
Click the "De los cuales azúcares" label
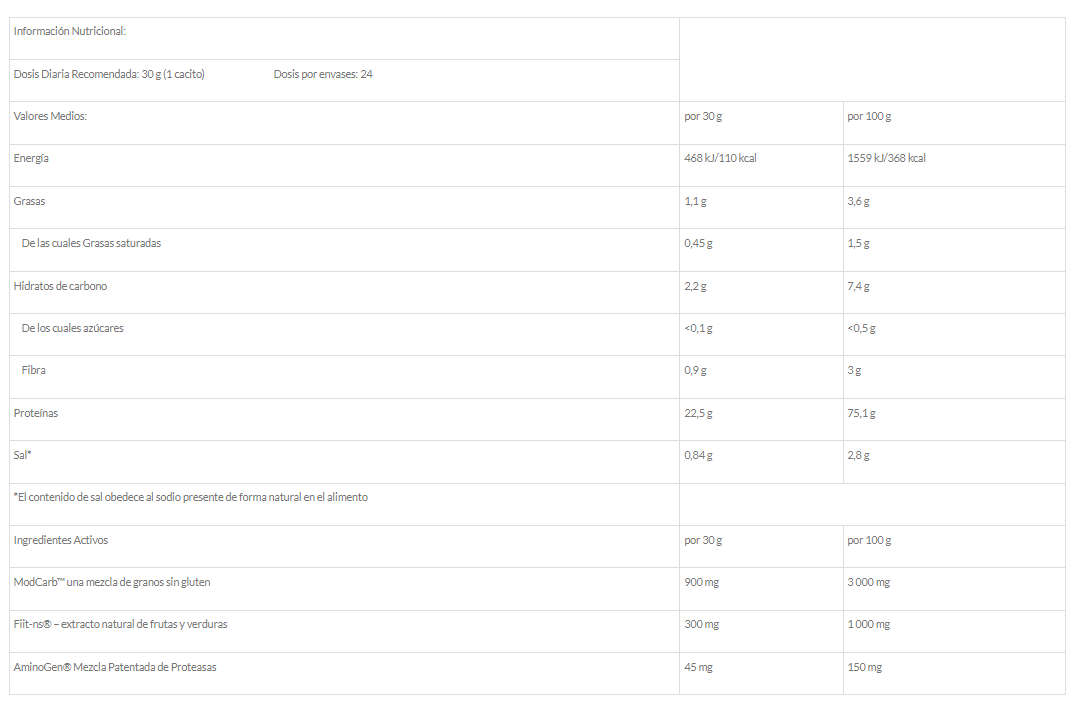click(73, 328)
